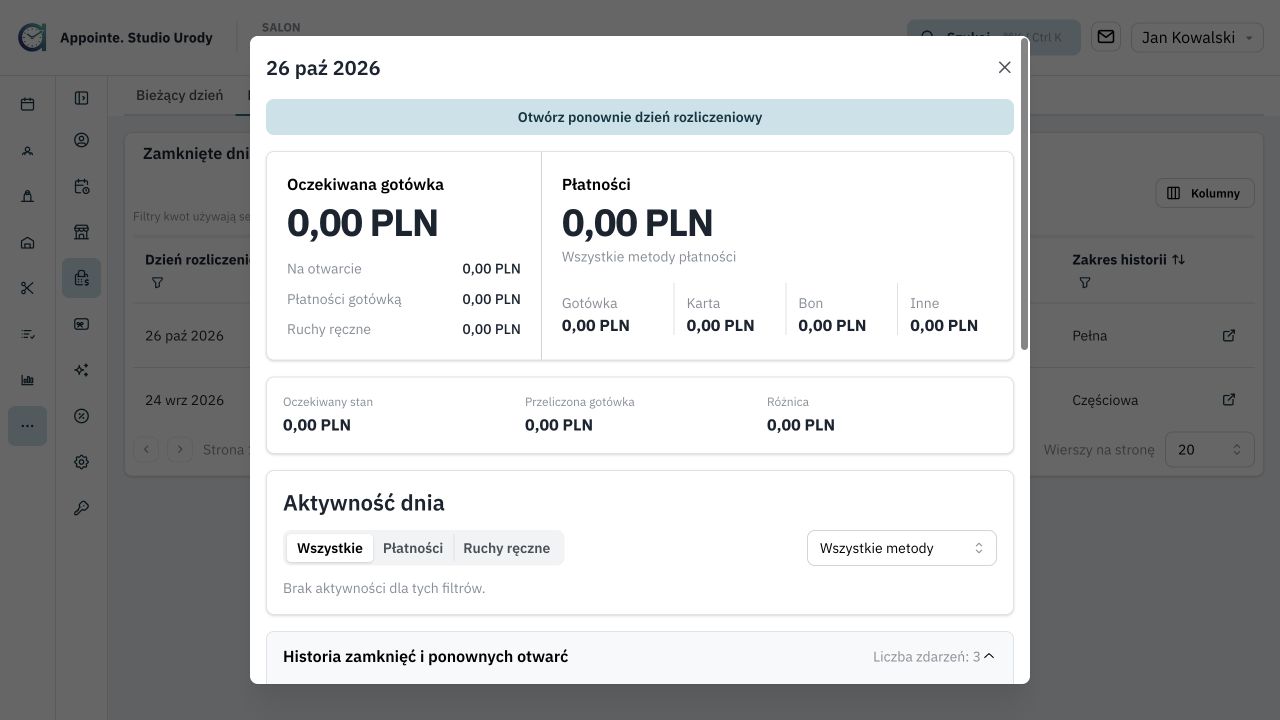The image size is (1280, 720).
Task: Click the 26 paź 2026 table cell
Action: (x=184, y=336)
